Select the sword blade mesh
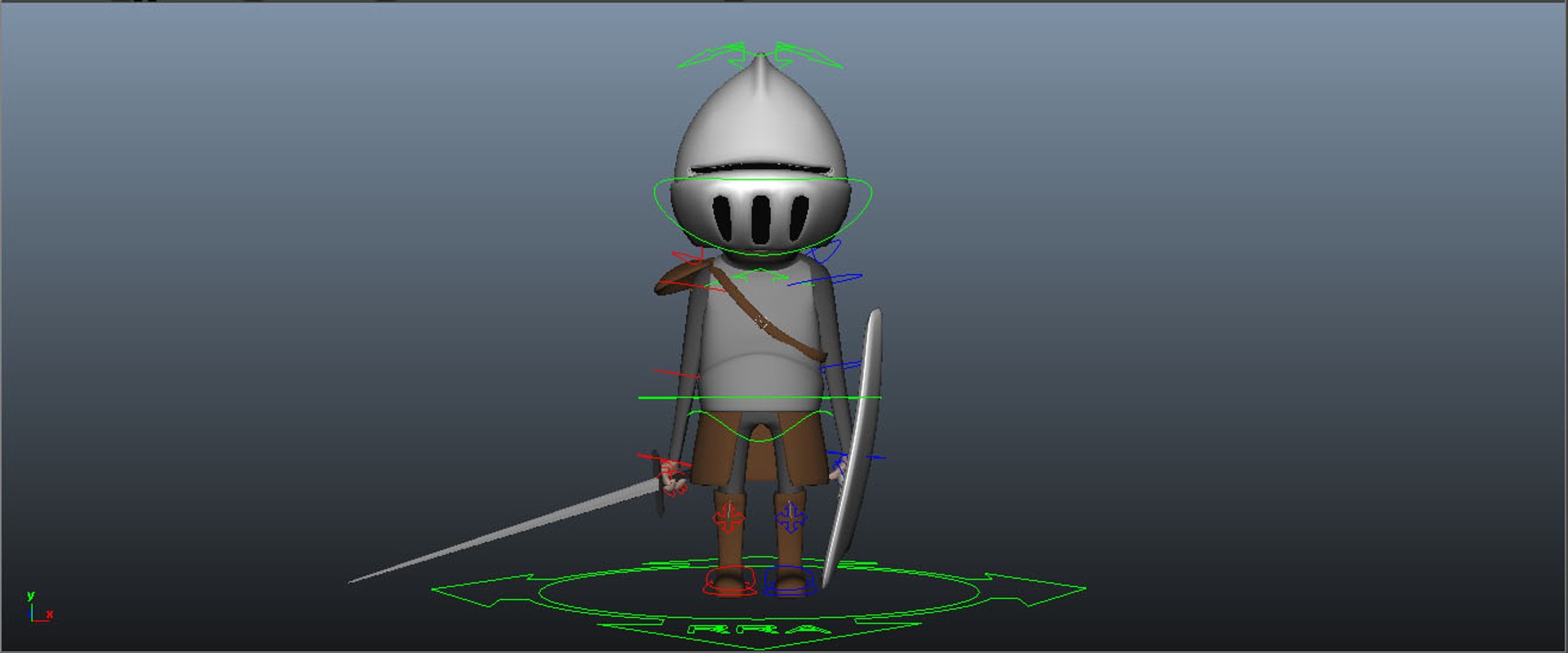Screen dimensions: 1568x653 (505, 532)
